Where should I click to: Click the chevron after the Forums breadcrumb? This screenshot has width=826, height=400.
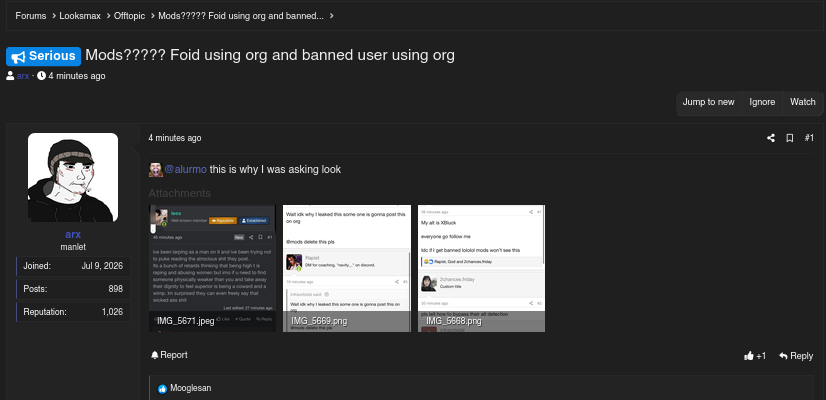[54, 16]
